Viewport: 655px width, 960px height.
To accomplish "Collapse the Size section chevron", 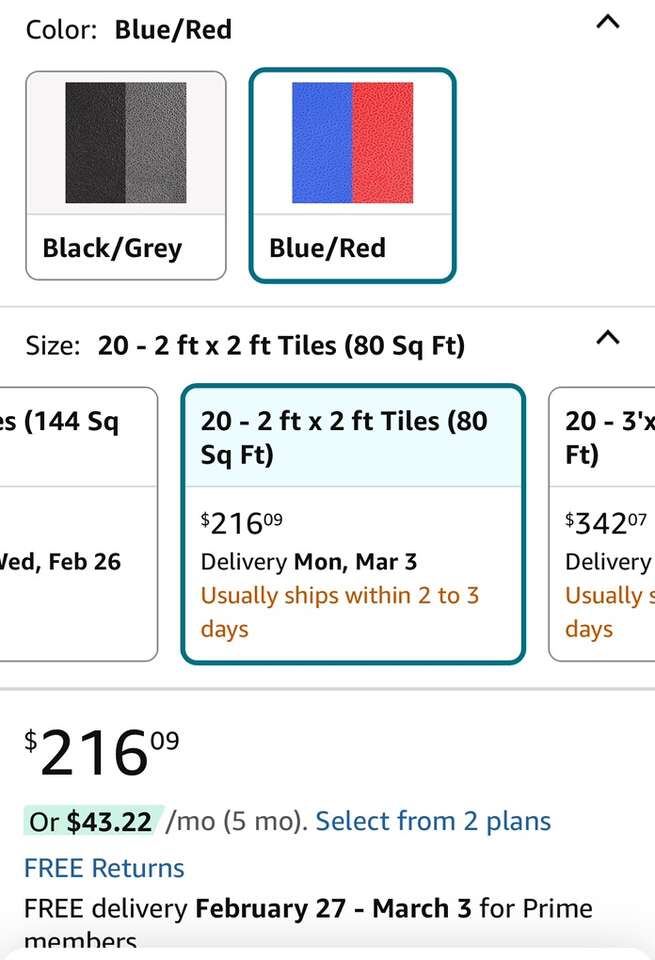I will pos(607,338).
